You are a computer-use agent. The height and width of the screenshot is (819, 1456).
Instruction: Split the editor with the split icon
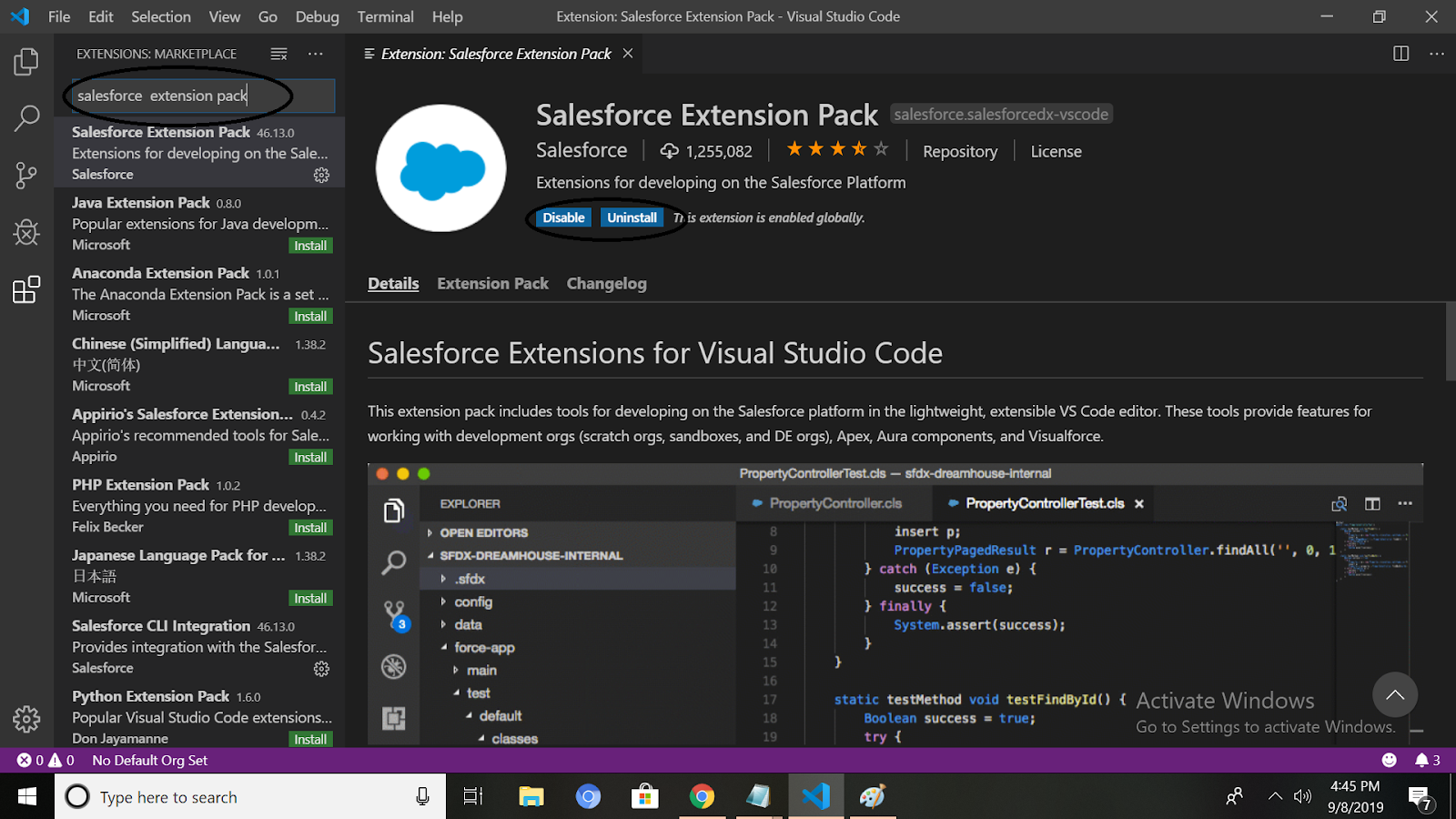click(1399, 54)
